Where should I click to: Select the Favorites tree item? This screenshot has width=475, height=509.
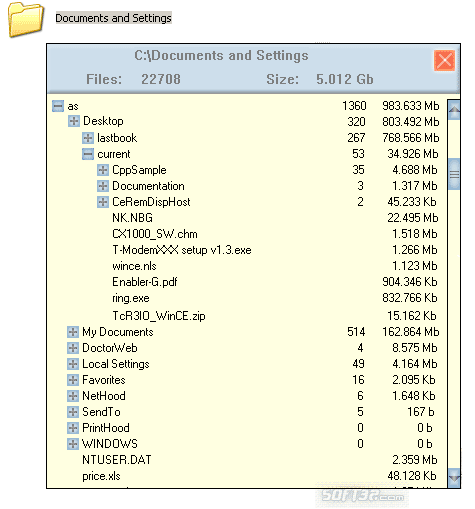pyautogui.click(x=104, y=380)
